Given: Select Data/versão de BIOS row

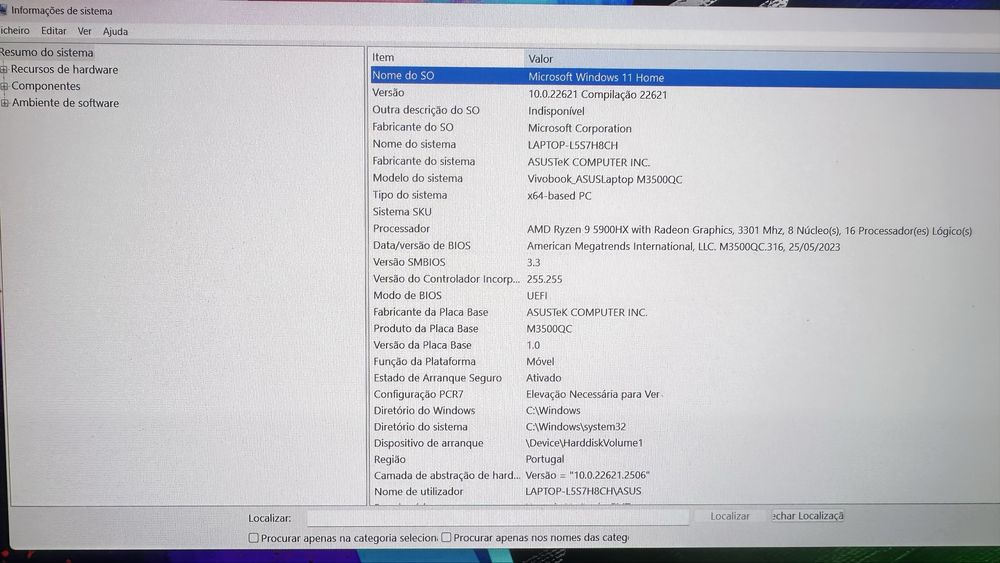Looking at the screenshot, I should [685, 245].
